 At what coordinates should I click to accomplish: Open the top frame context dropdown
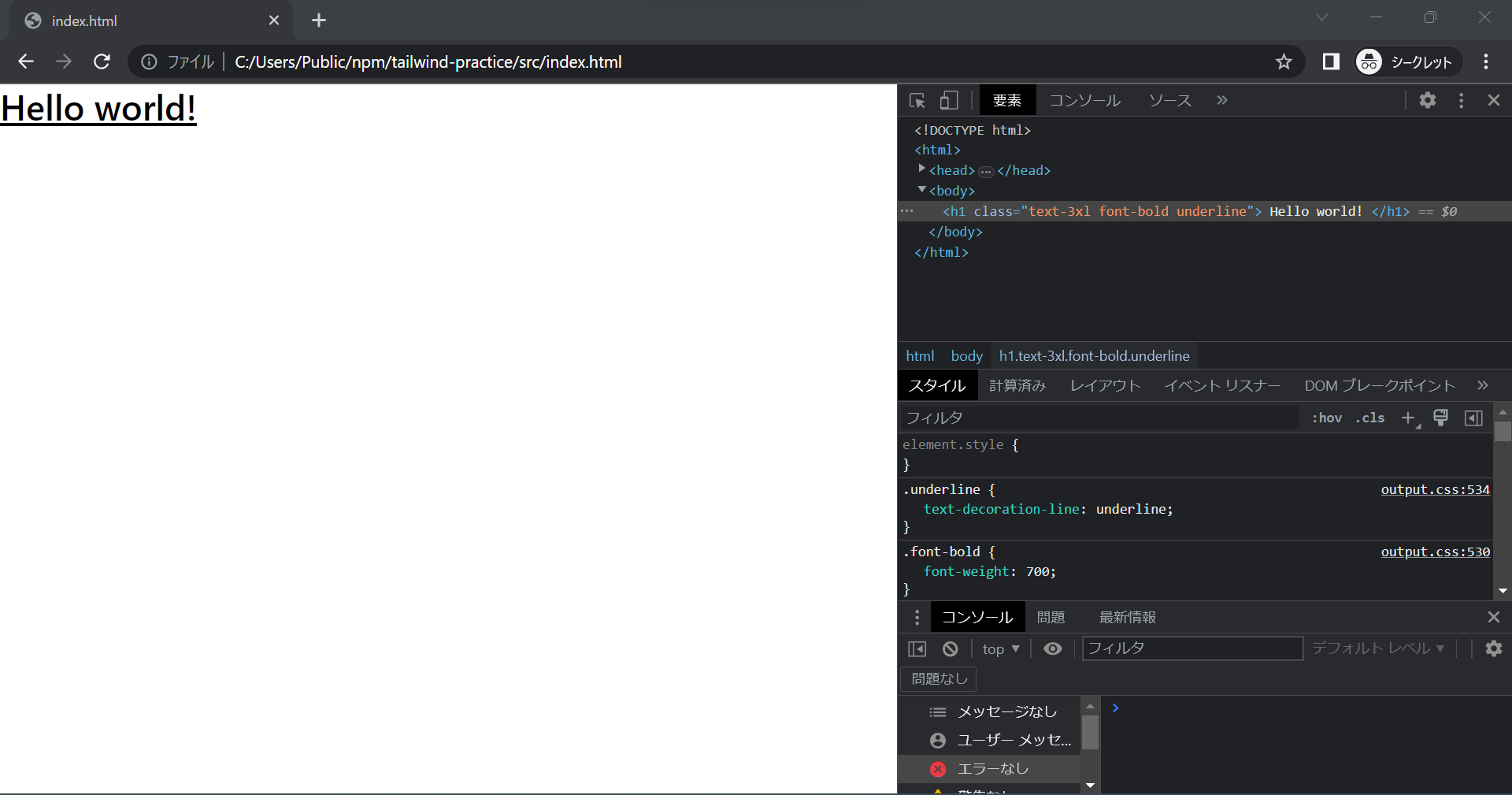point(1000,648)
